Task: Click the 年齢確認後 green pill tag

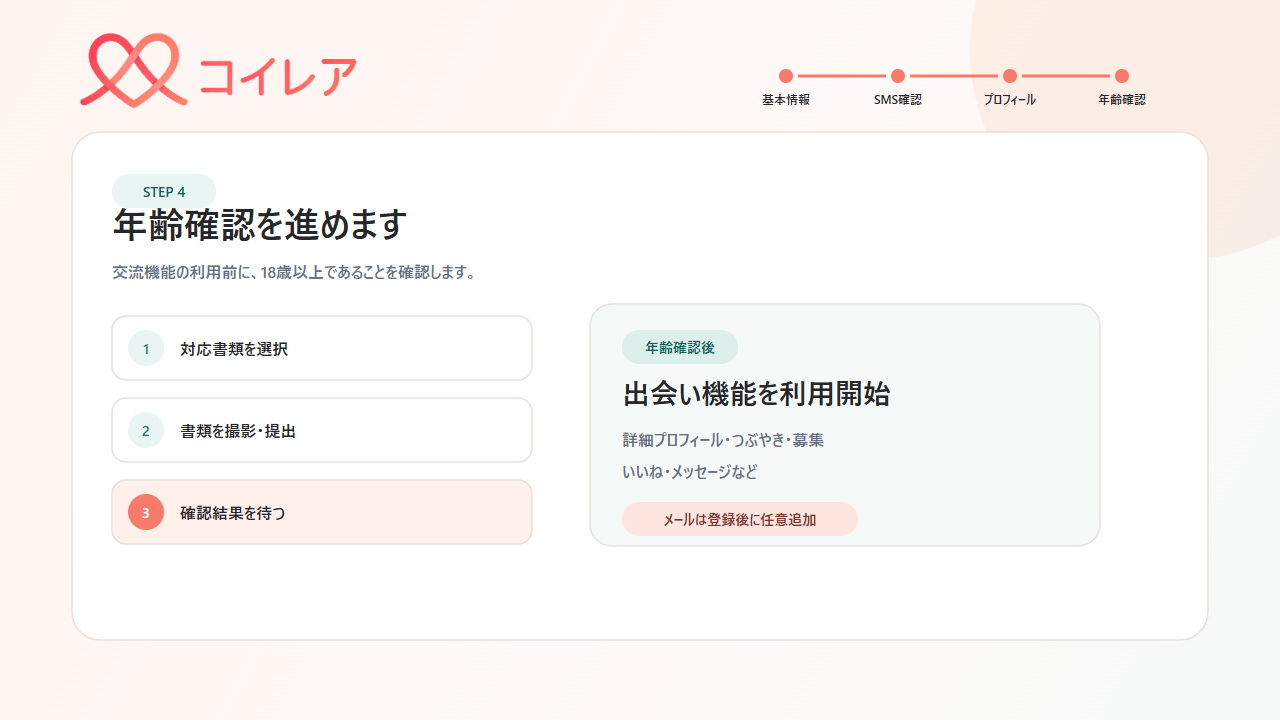Action: pos(680,347)
